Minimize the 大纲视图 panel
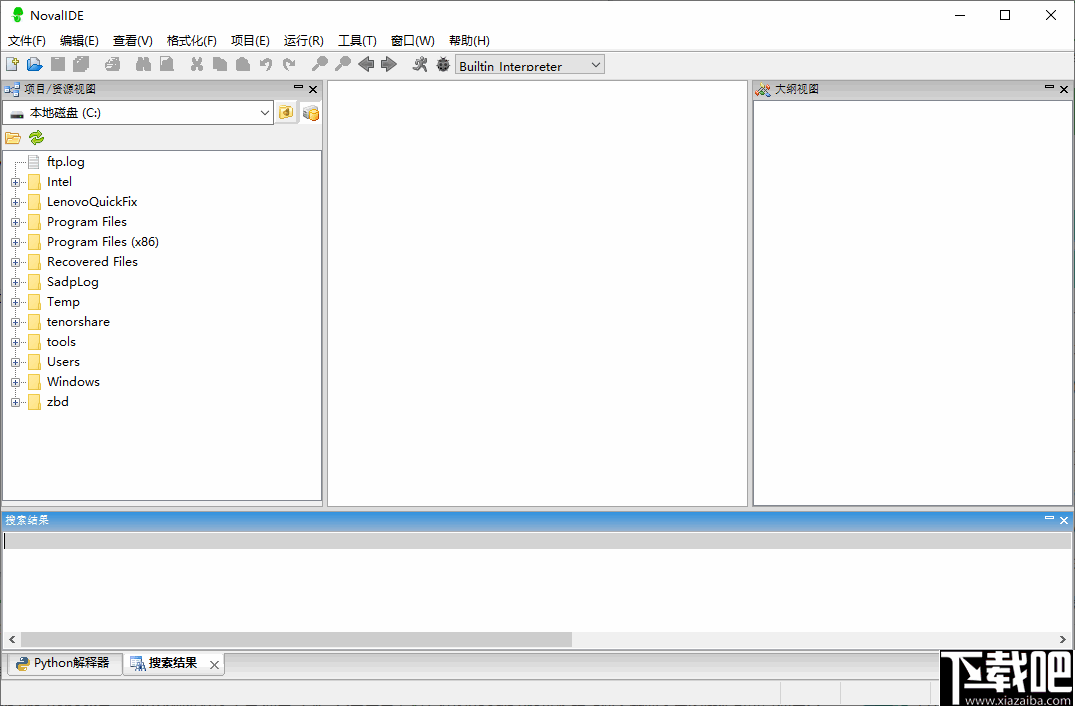The image size is (1075, 706). click(1050, 88)
